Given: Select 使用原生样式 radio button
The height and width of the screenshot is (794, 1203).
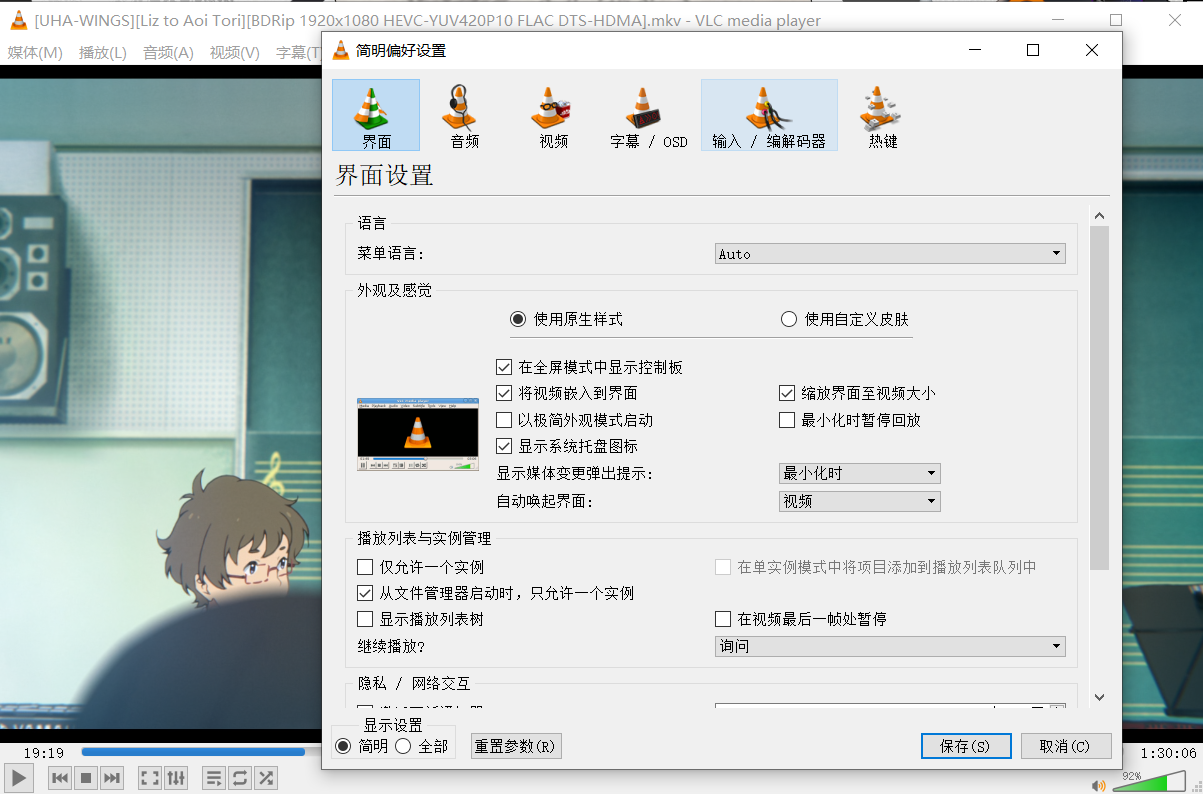Looking at the screenshot, I should (518, 319).
